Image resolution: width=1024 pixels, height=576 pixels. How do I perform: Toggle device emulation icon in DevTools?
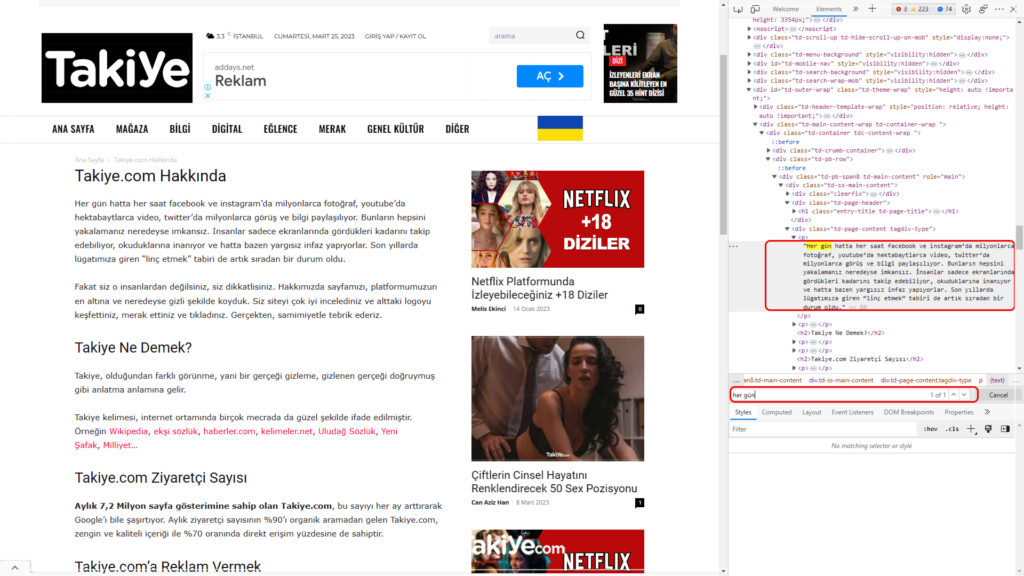point(755,9)
